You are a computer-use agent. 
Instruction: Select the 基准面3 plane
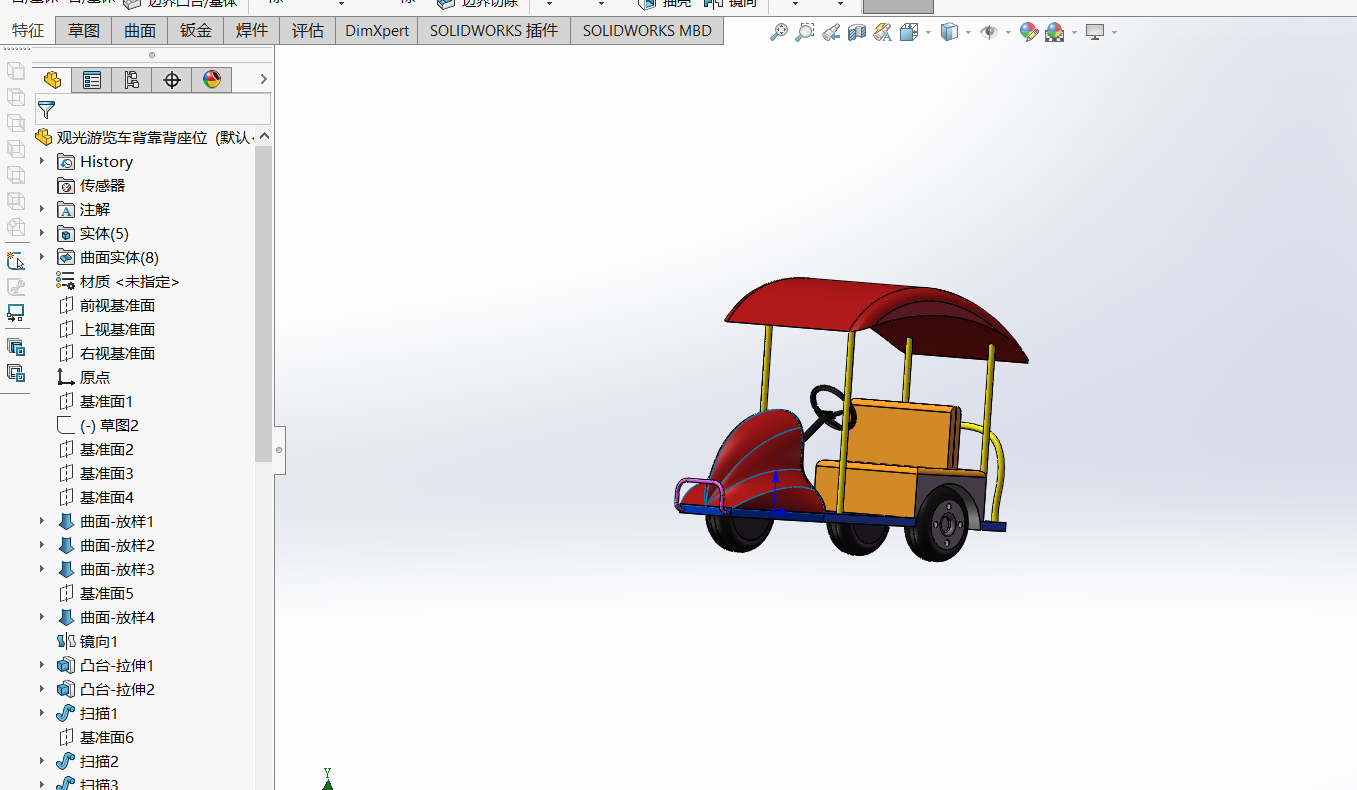pyautogui.click(x=95, y=473)
